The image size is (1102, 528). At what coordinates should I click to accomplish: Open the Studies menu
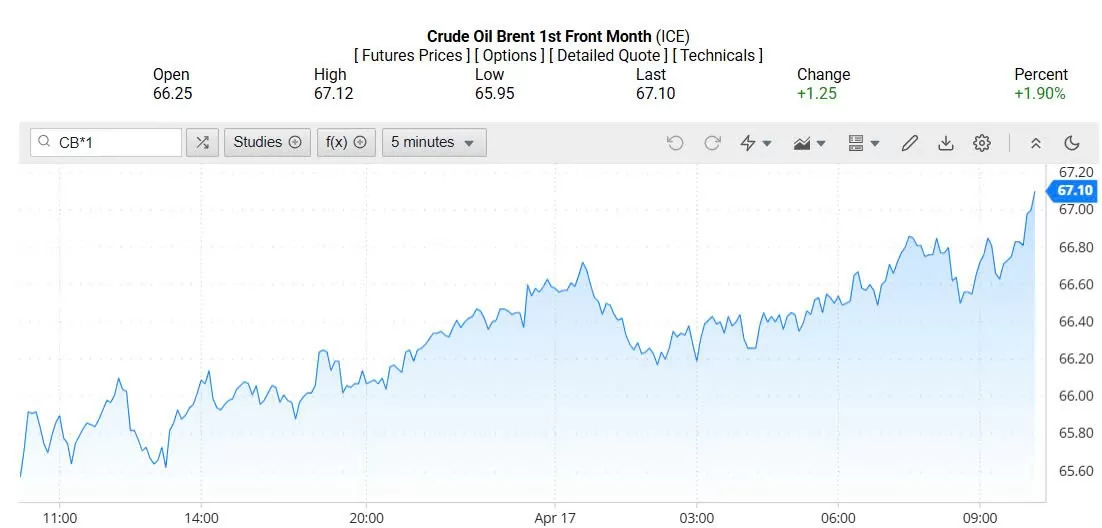coord(267,143)
